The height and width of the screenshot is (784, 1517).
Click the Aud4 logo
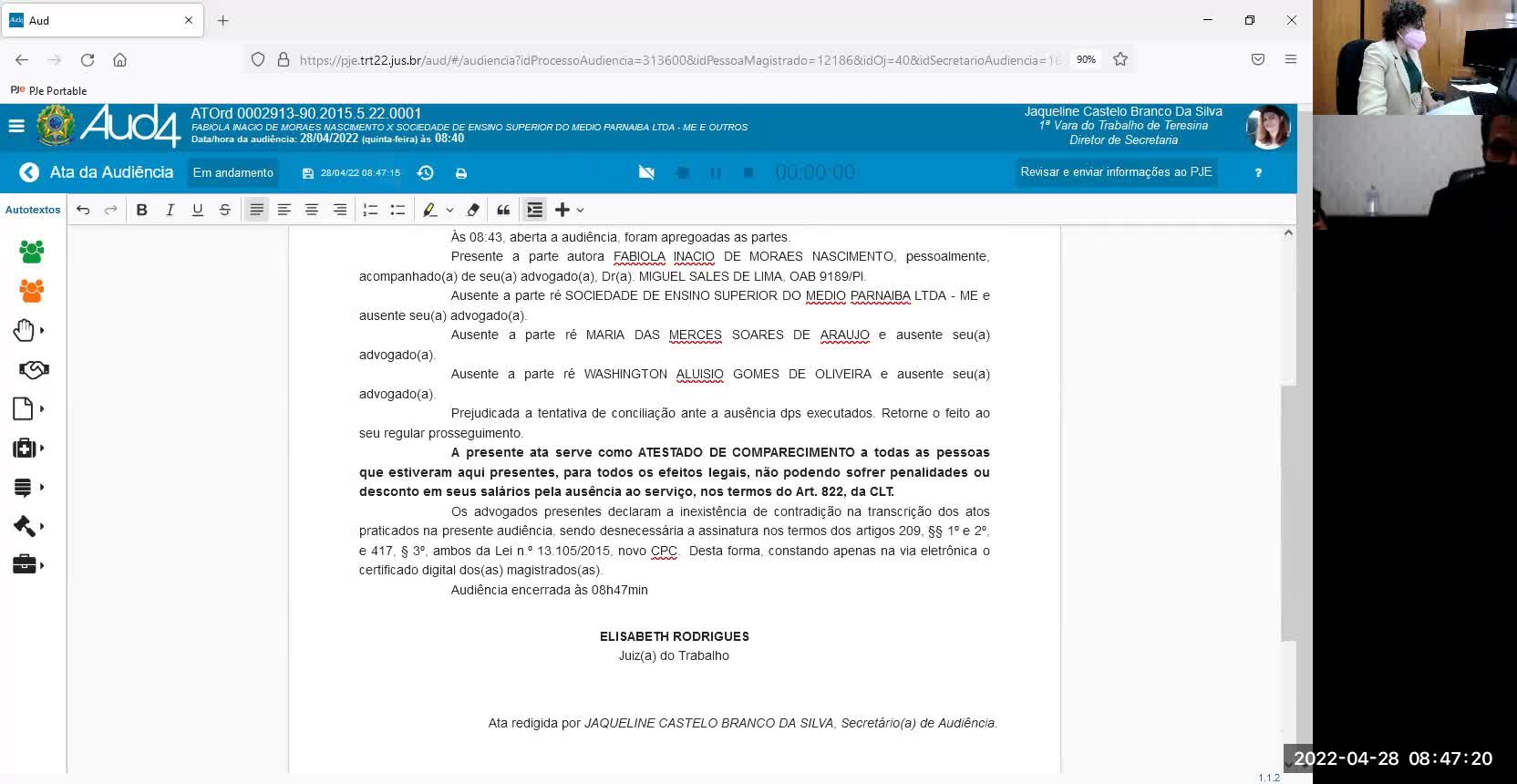coord(131,126)
